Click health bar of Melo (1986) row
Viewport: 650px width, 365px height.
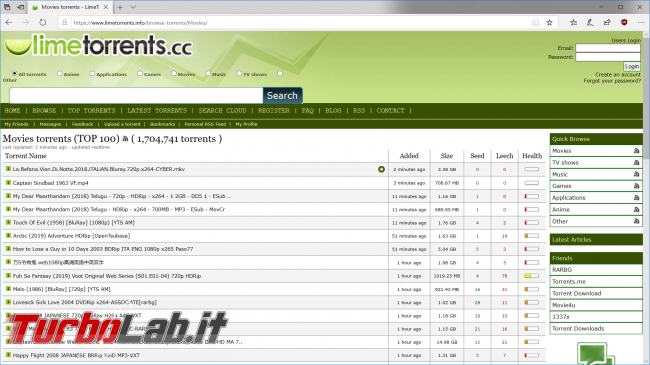click(x=531, y=289)
